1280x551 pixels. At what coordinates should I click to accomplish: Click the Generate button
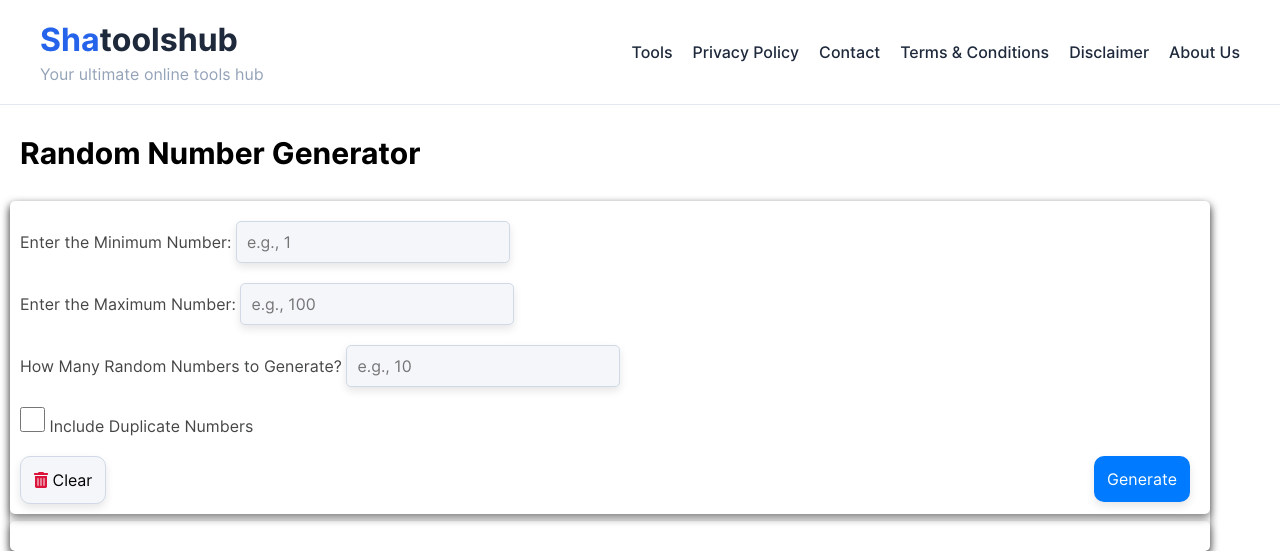click(x=1142, y=479)
